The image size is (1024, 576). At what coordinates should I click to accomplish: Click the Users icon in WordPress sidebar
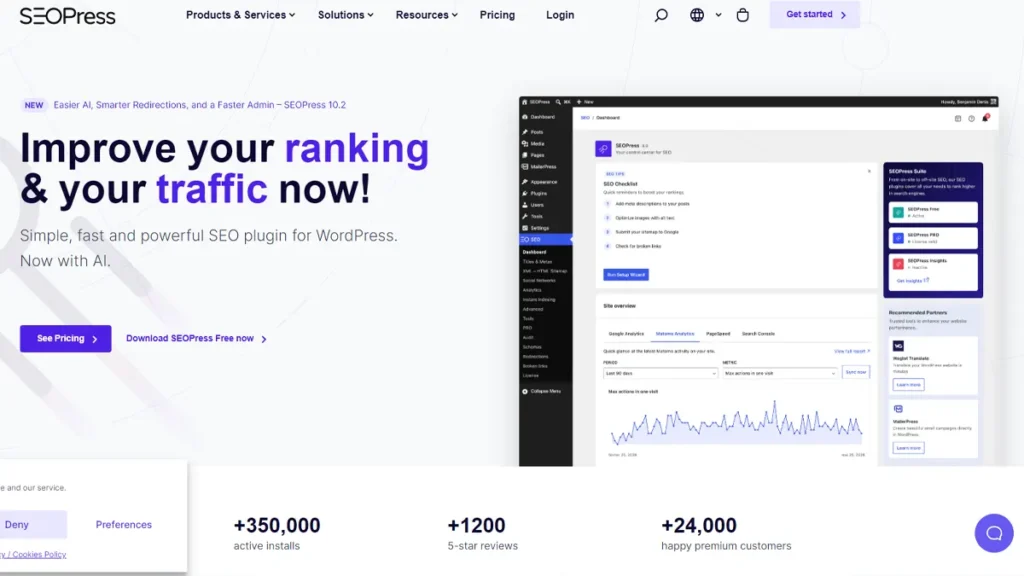coord(525,205)
